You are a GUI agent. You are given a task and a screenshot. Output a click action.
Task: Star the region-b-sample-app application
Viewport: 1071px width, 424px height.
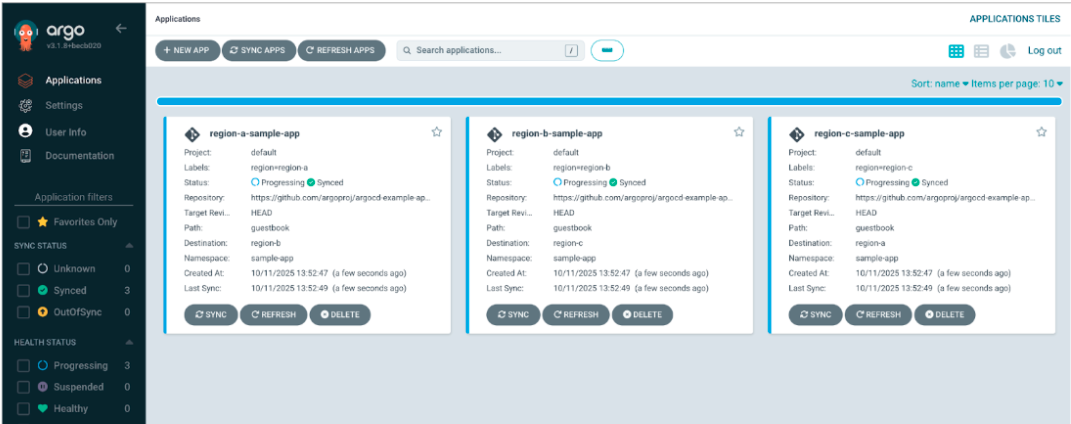[739, 132]
